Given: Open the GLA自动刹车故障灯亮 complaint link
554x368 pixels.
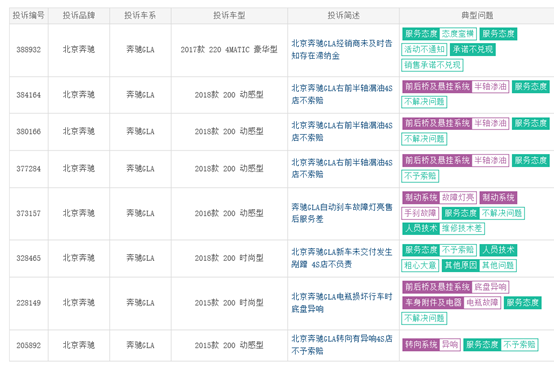Looking at the screenshot, I should [342, 213].
